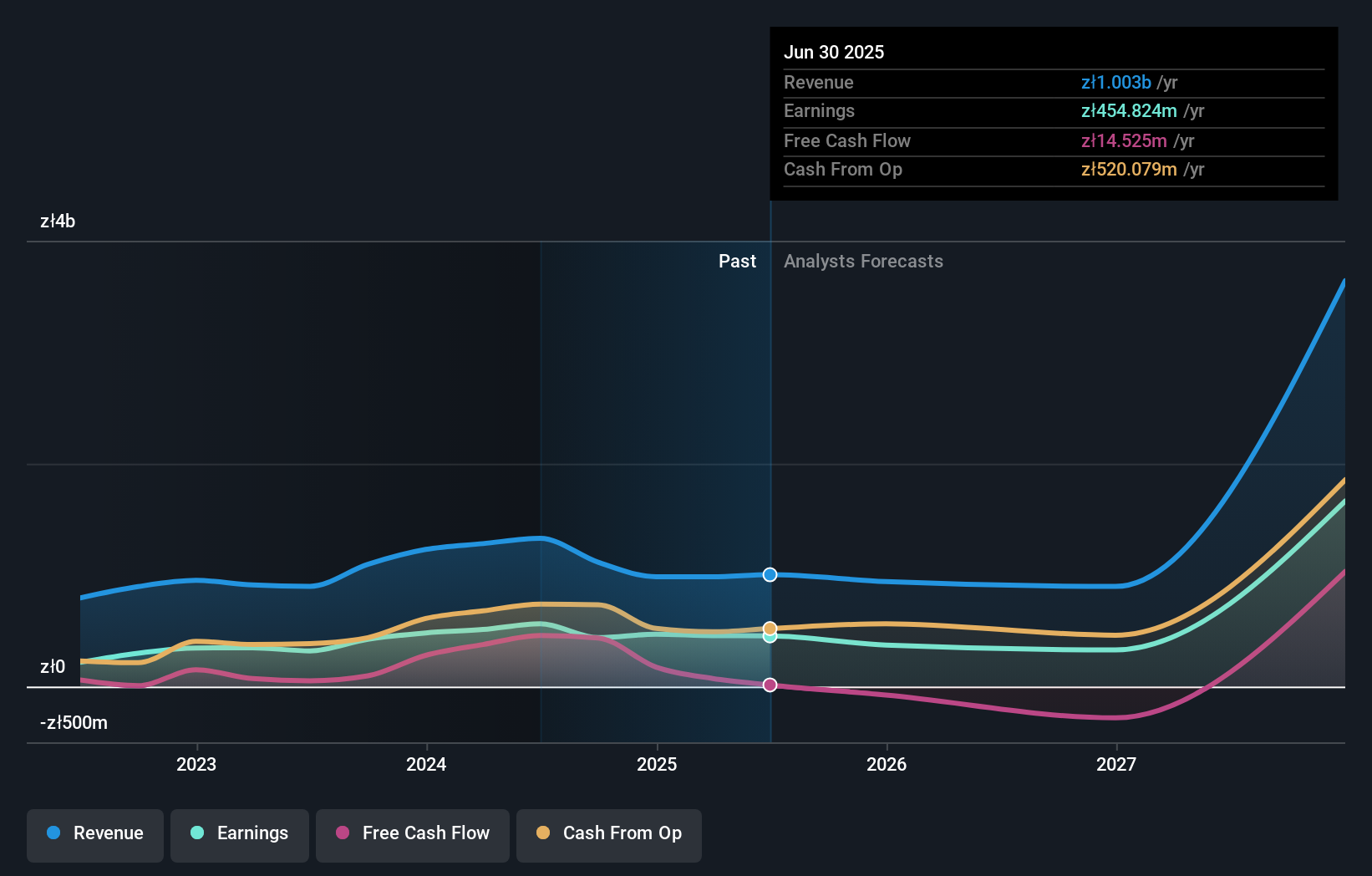
Task: Select the orange Cash From Op data point marker
Action: [x=770, y=628]
